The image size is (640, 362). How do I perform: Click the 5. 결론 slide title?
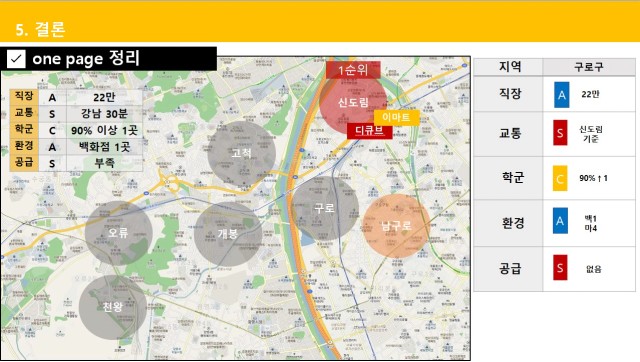coord(40,29)
